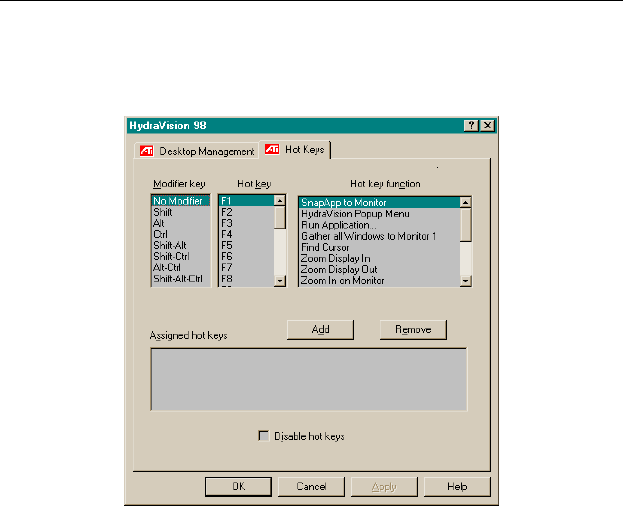Click Hot key function scrollbar thumb
The image size is (623, 506).
click(465, 224)
